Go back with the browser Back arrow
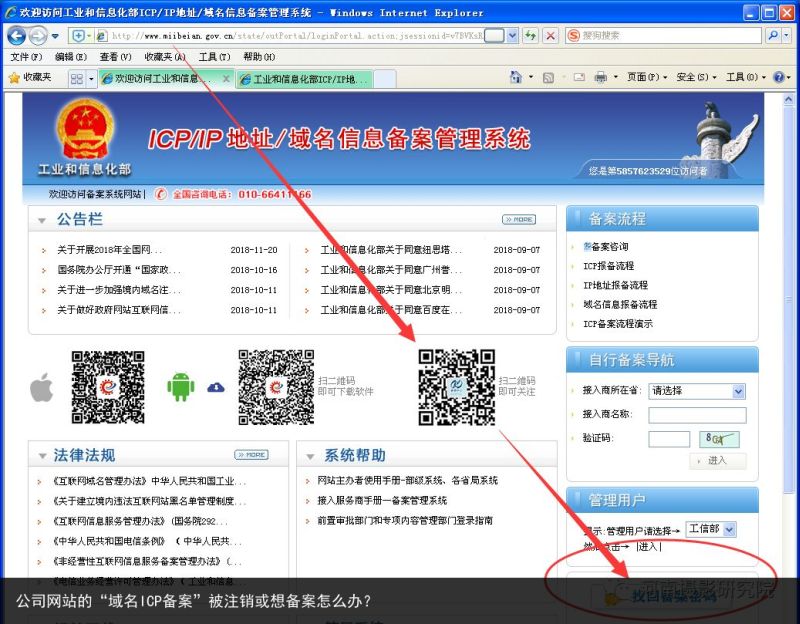The image size is (800, 624). 17,36
